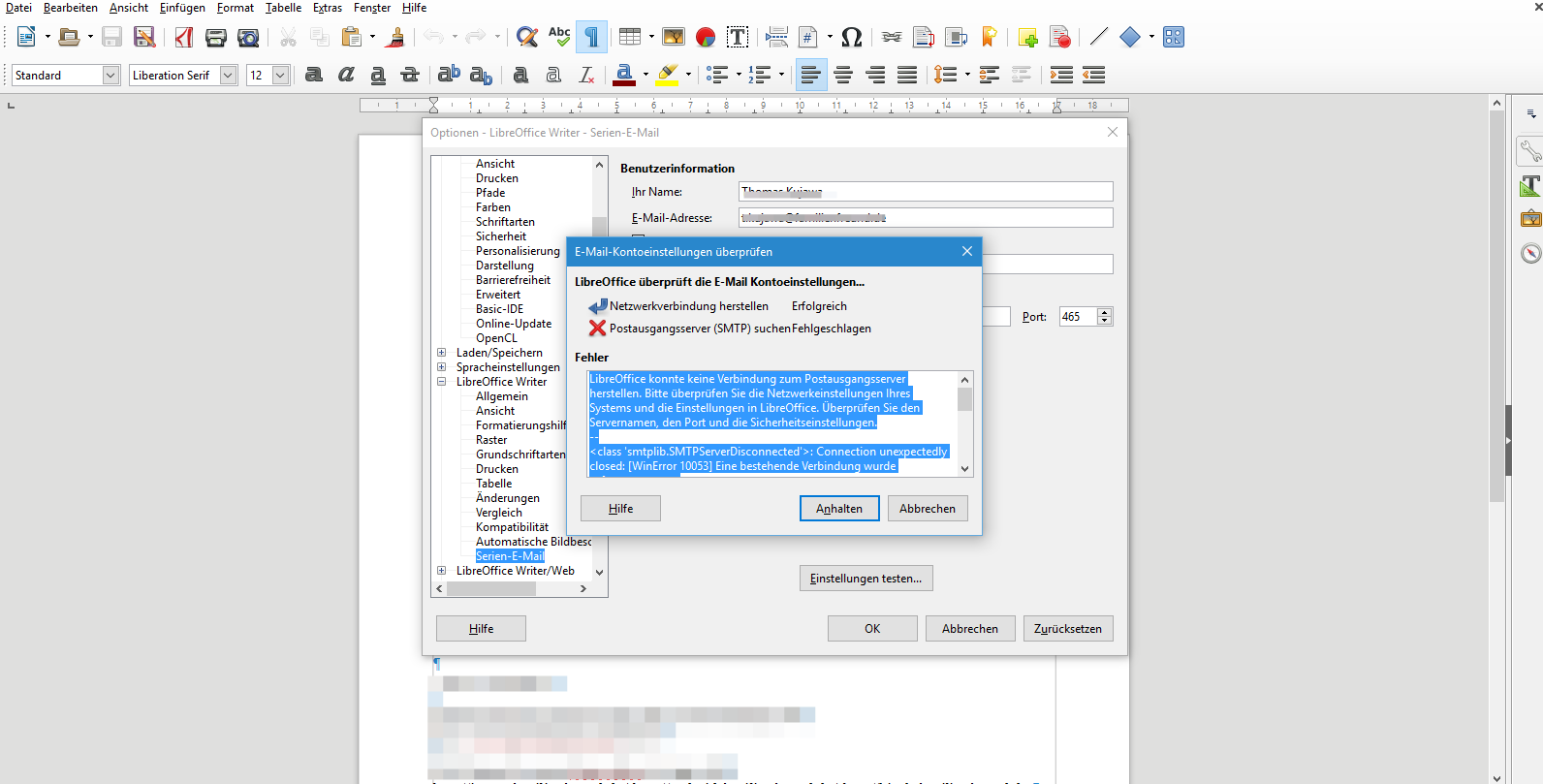Expand the Spracheinstellungen tree node

pos(442,367)
